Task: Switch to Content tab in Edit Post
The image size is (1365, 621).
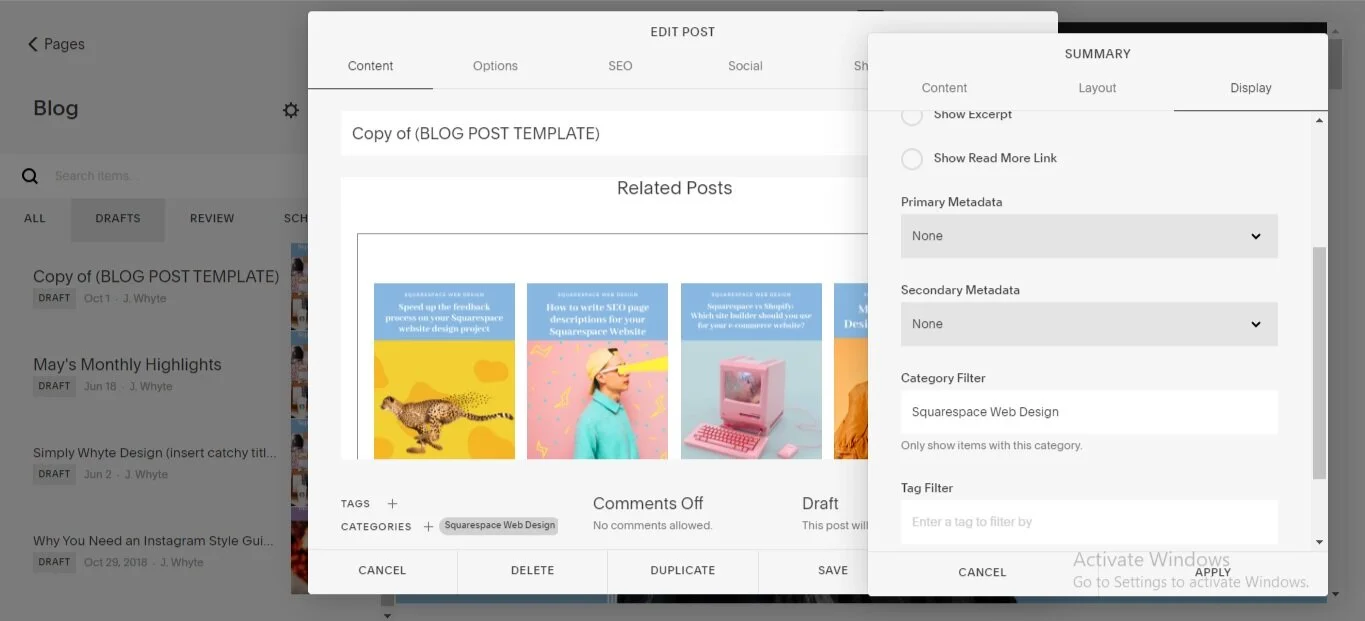Action: 370,66
